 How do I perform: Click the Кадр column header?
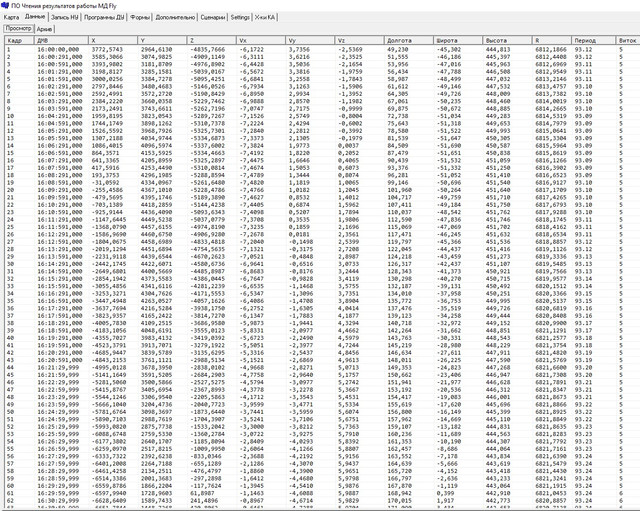pos(16,39)
